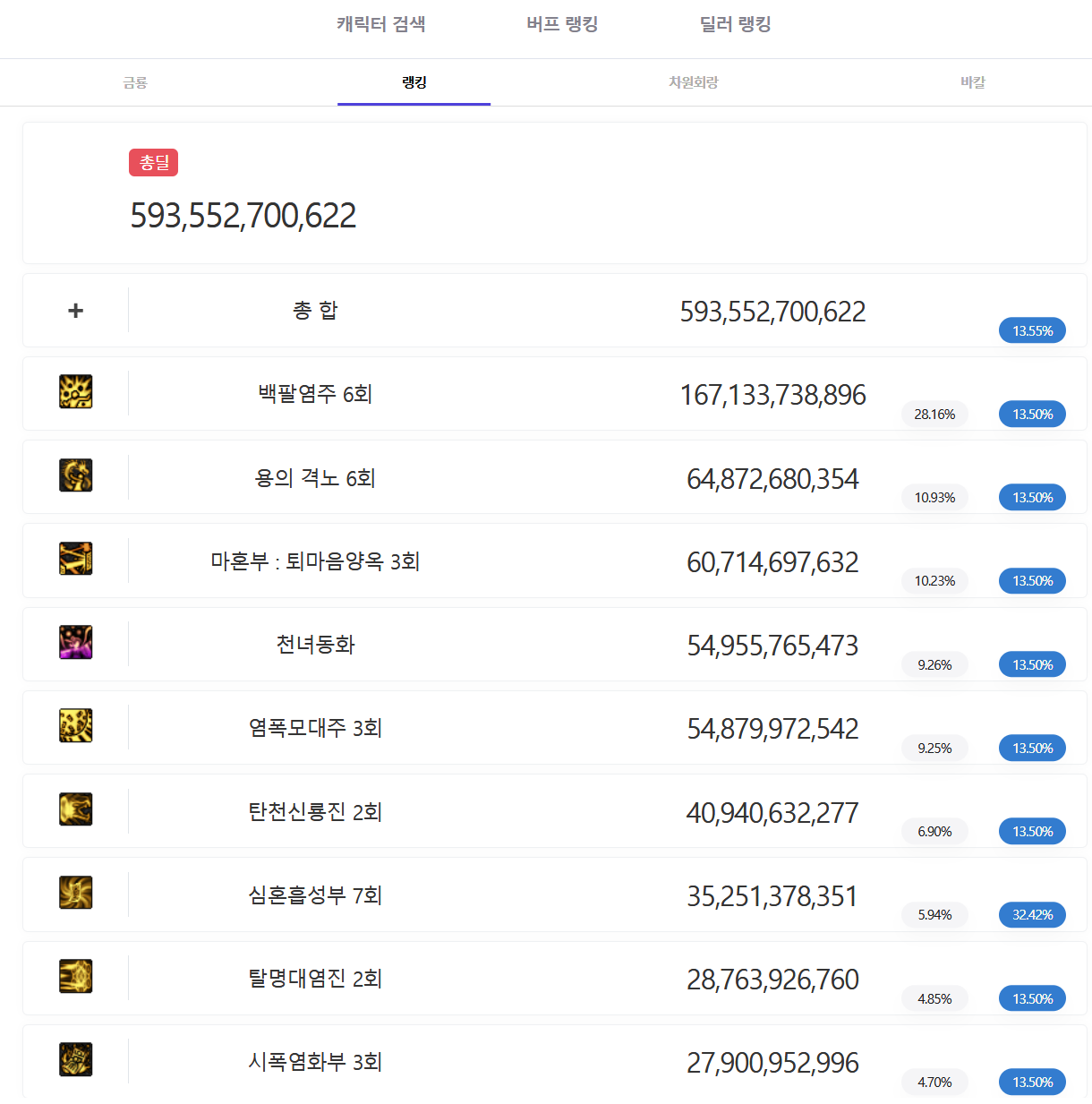Switch to the 금룡 tab
The image size is (1092, 1104).
pyautogui.click(x=135, y=82)
